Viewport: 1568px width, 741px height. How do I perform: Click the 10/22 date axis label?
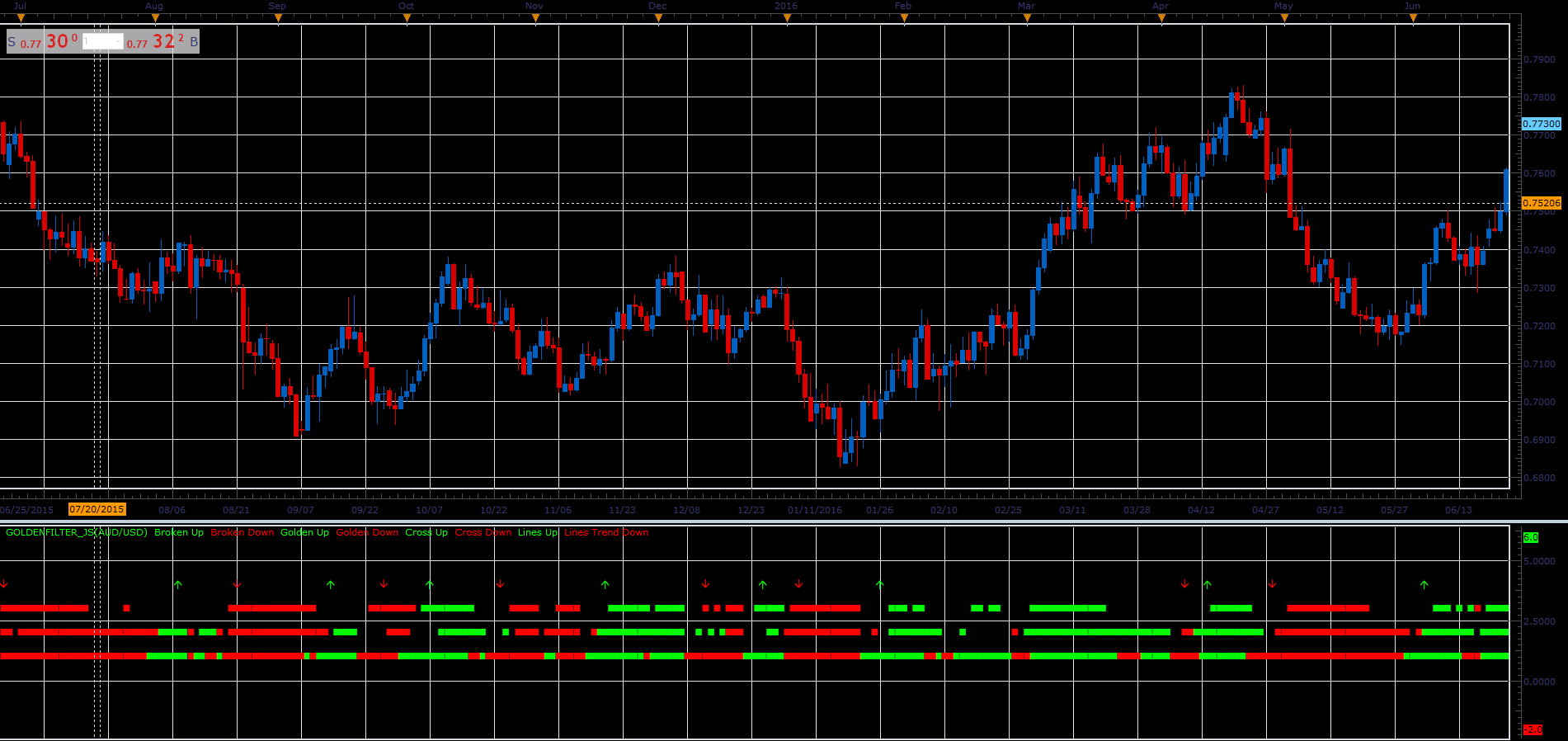point(494,510)
